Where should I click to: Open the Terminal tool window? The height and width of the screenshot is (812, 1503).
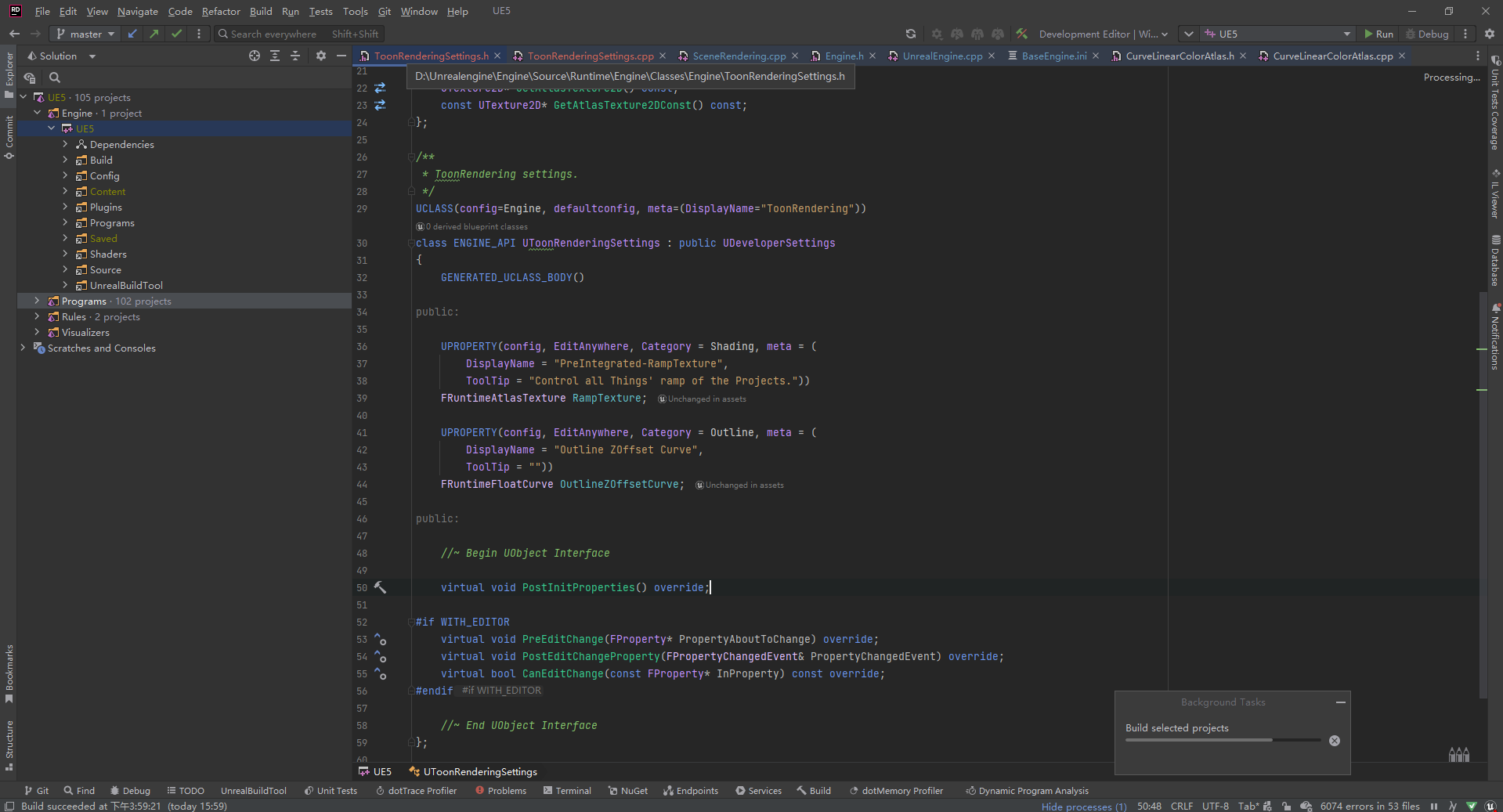(566, 790)
